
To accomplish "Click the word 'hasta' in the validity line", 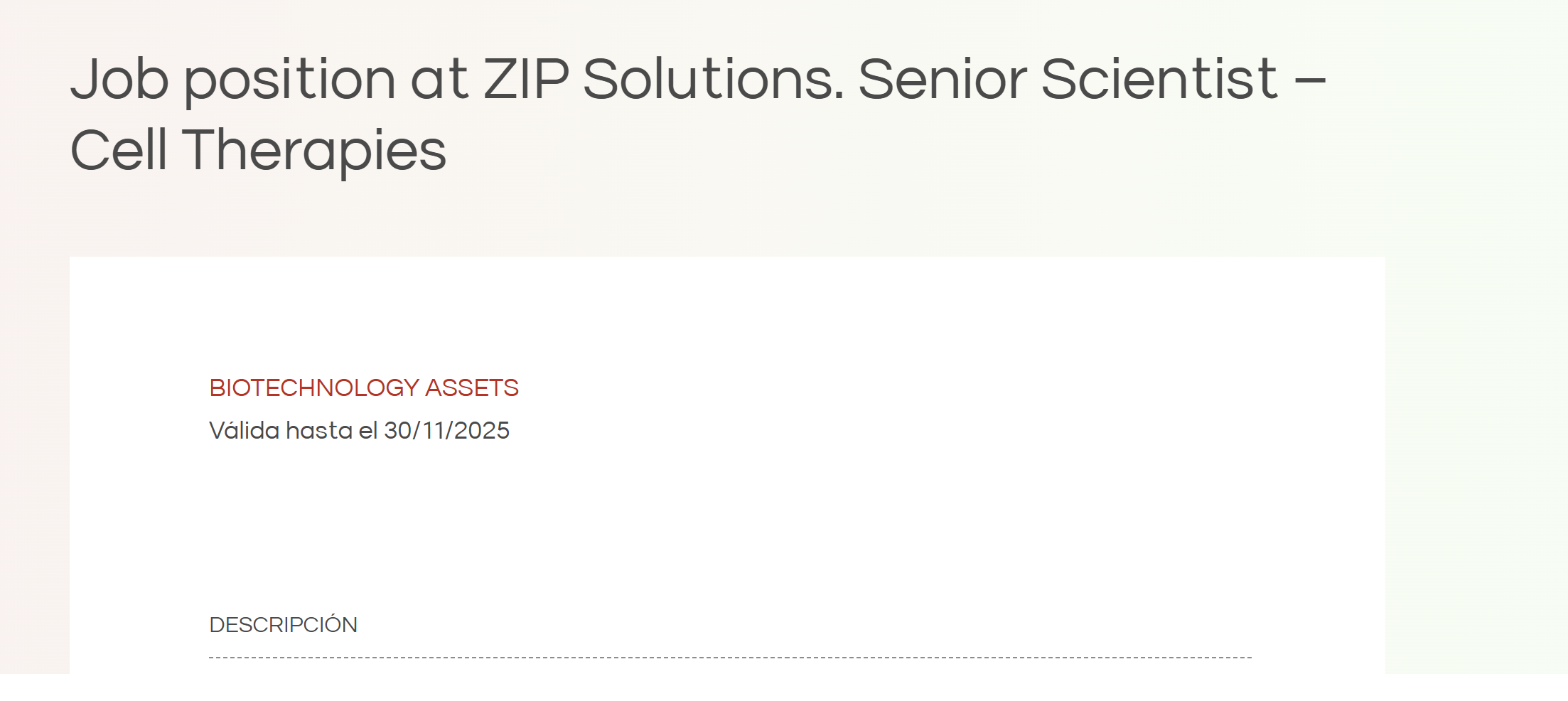I will click(319, 431).
